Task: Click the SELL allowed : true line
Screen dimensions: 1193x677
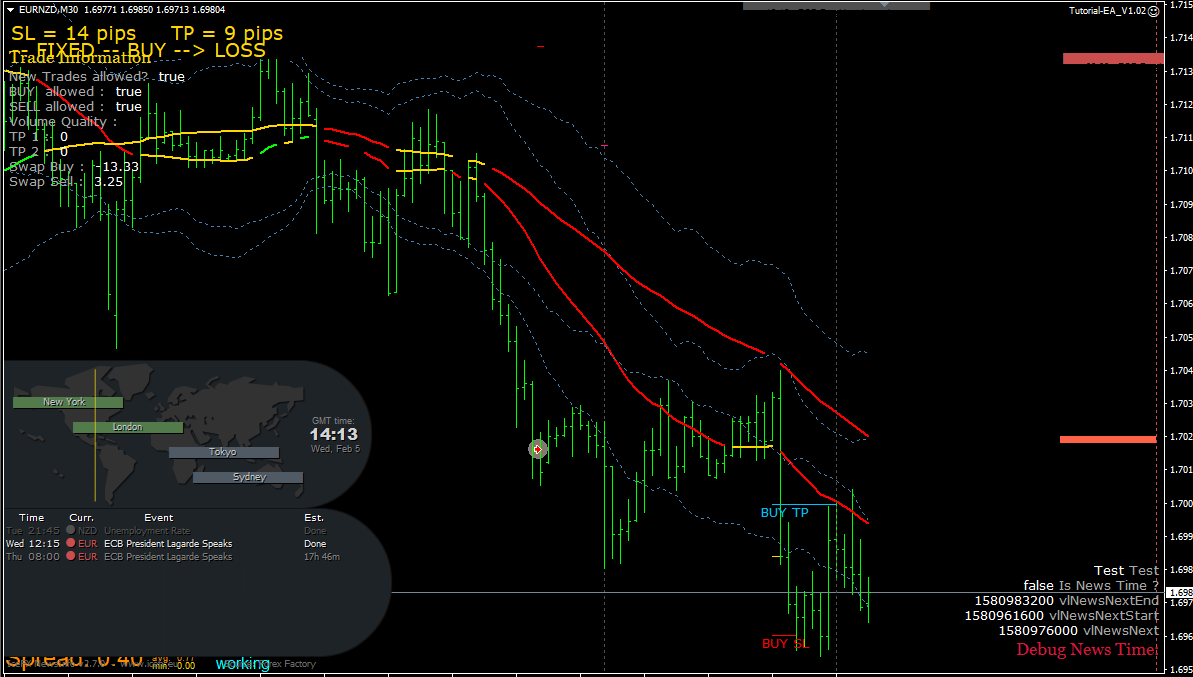Action: [x=75, y=106]
